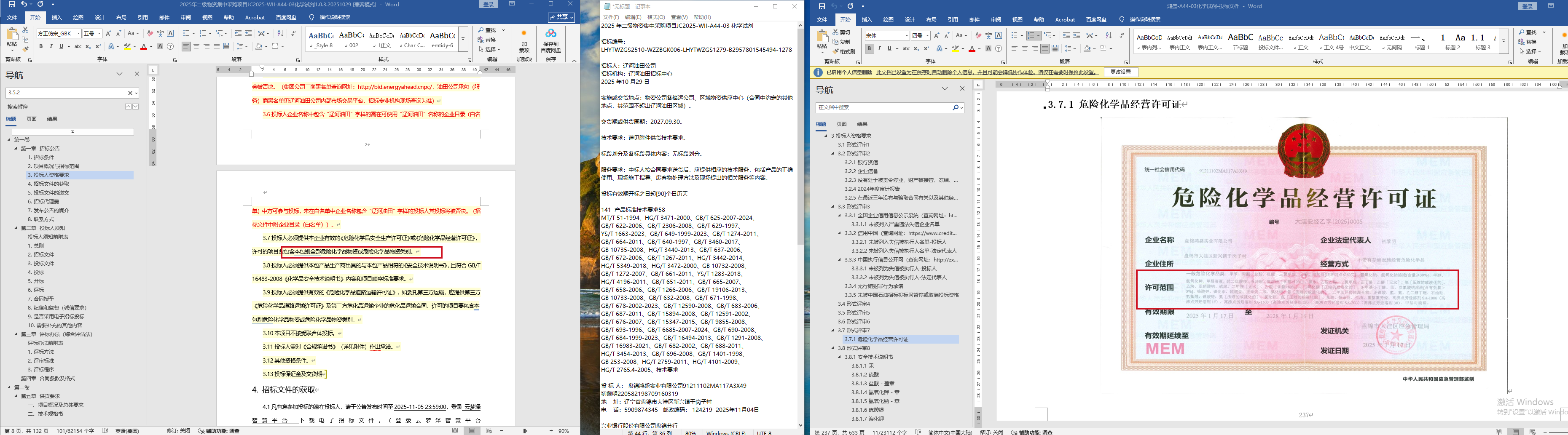The height and width of the screenshot is (435, 1568).
Task: Click 登录 sign-in button in left Word
Action: pyautogui.click(x=488, y=4)
